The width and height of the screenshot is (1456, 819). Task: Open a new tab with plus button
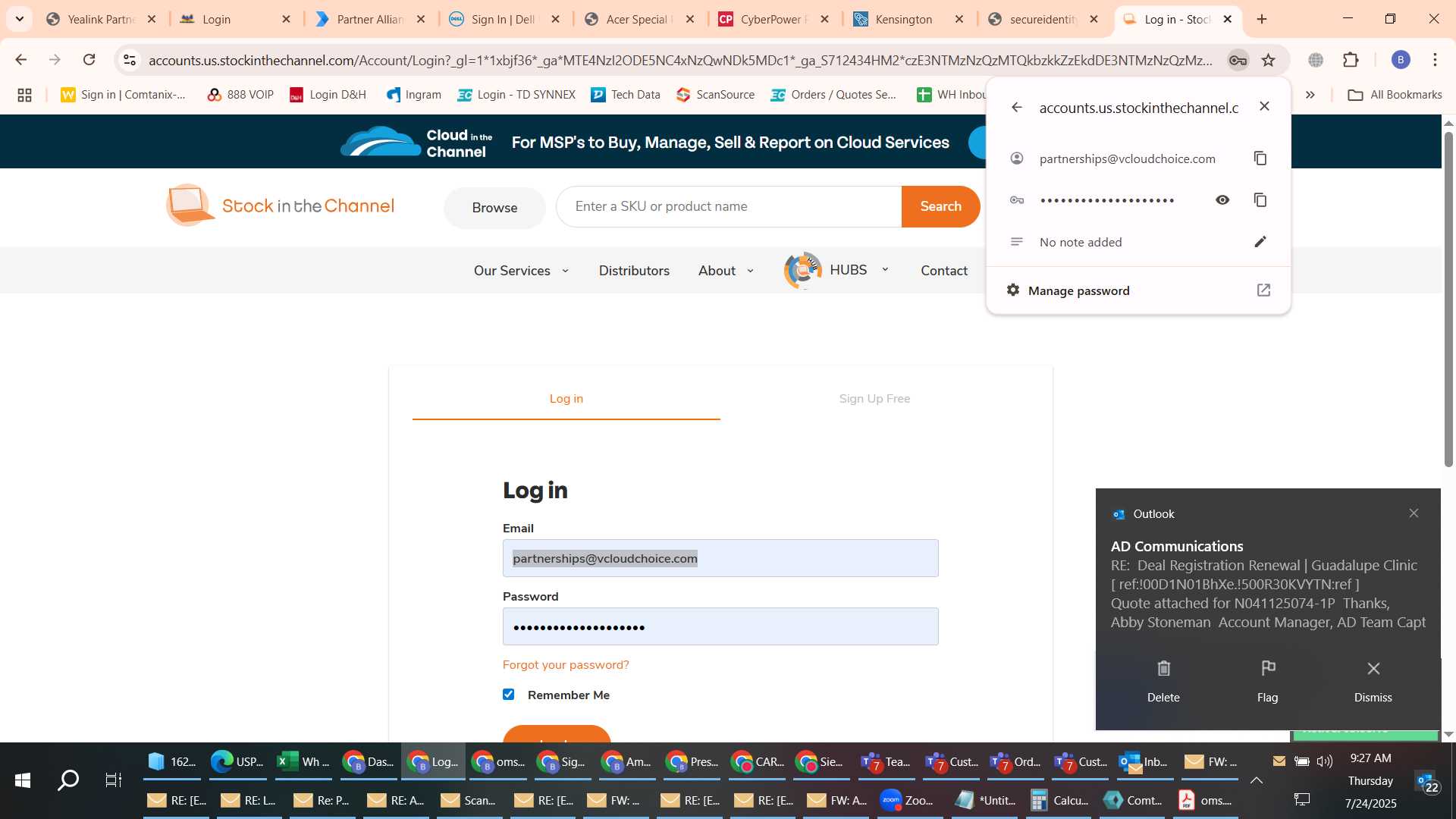point(1262,19)
